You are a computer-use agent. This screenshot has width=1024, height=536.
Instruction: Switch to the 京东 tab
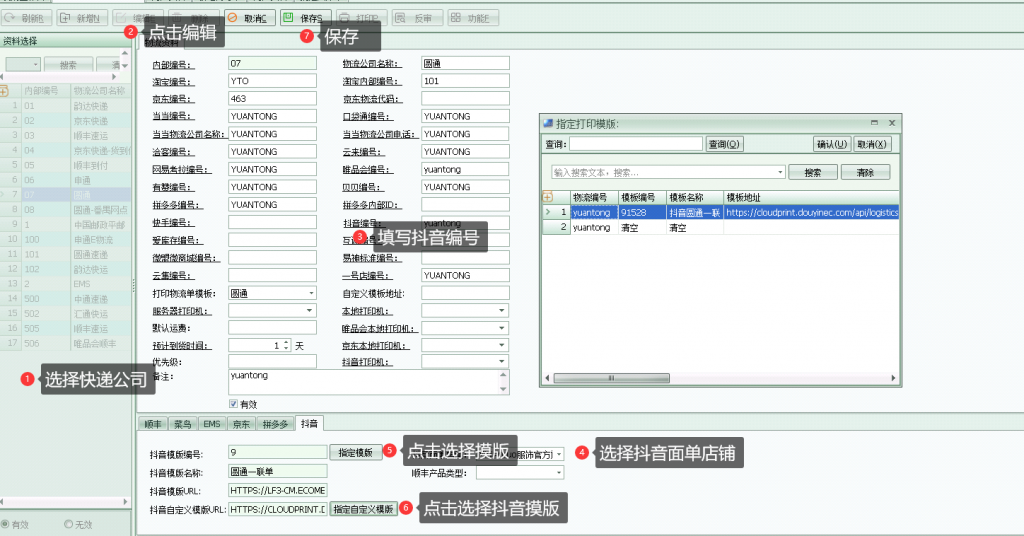pyautogui.click(x=241, y=424)
